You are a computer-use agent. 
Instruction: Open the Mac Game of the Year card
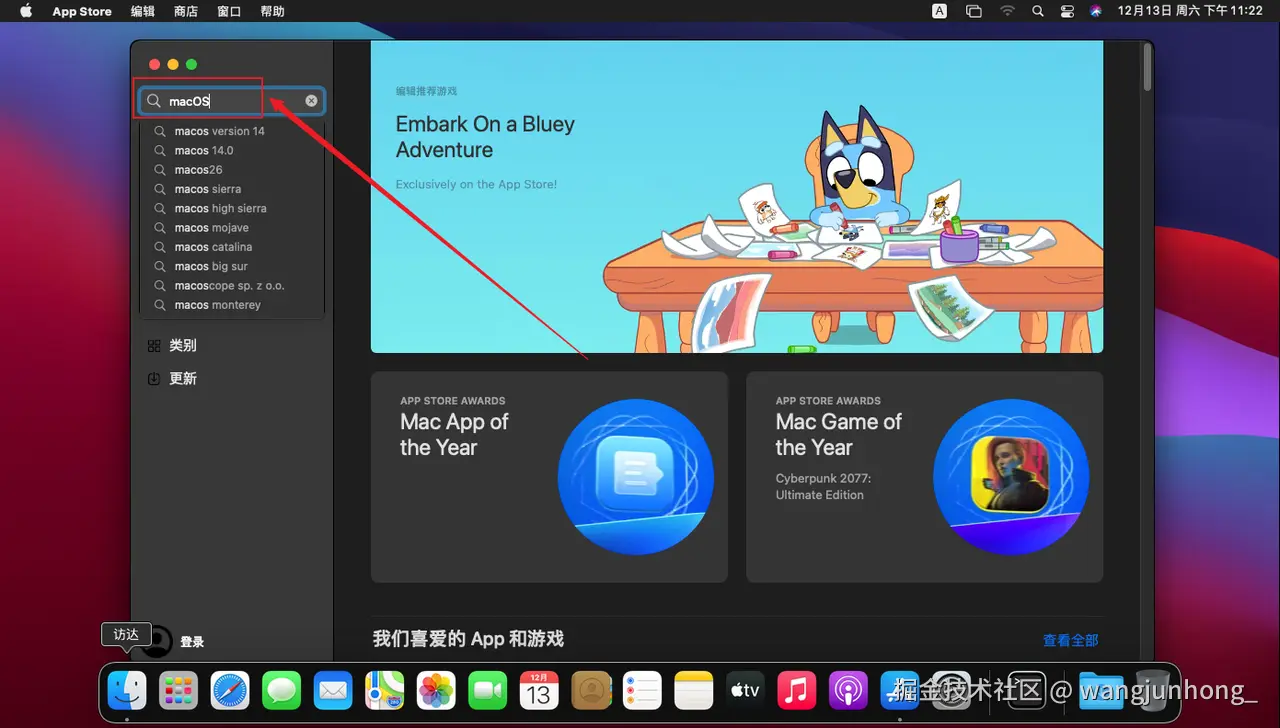point(924,477)
